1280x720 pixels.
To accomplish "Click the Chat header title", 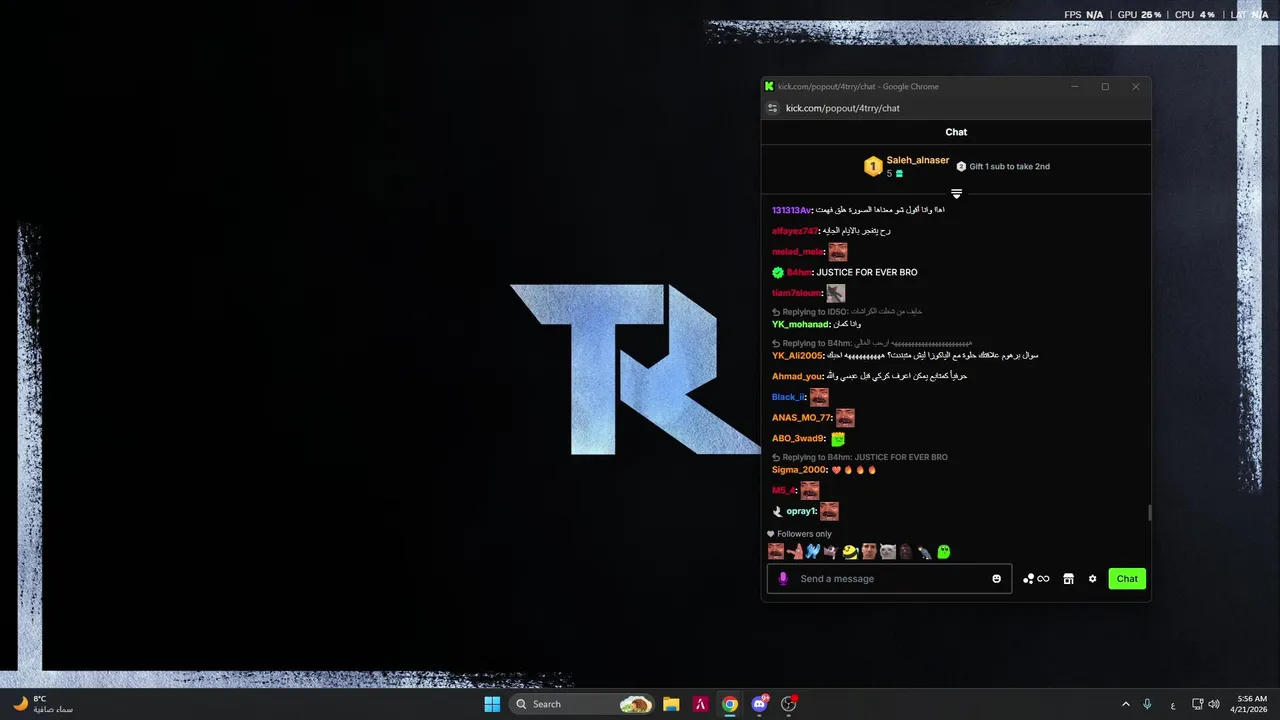I will point(956,132).
